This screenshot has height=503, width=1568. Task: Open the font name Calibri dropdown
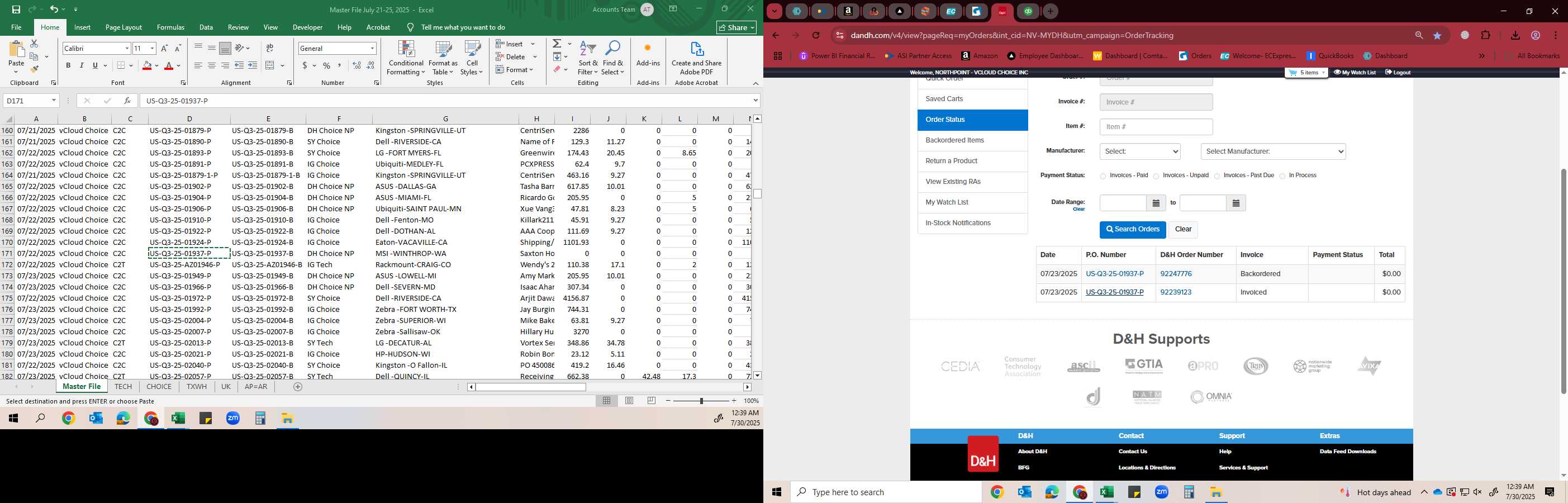[x=127, y=48]
